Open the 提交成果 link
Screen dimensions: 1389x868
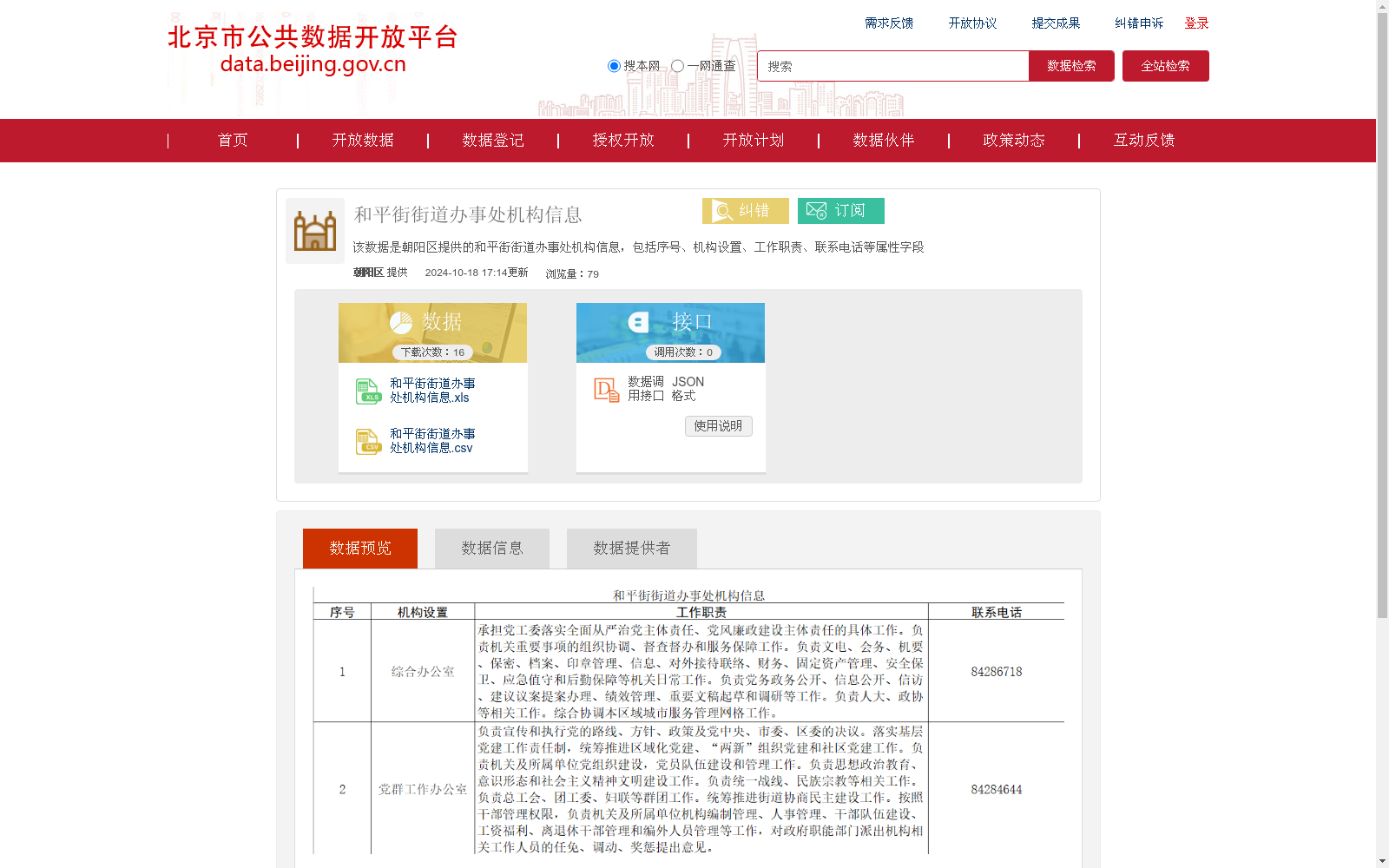(x=1056, y=23)
